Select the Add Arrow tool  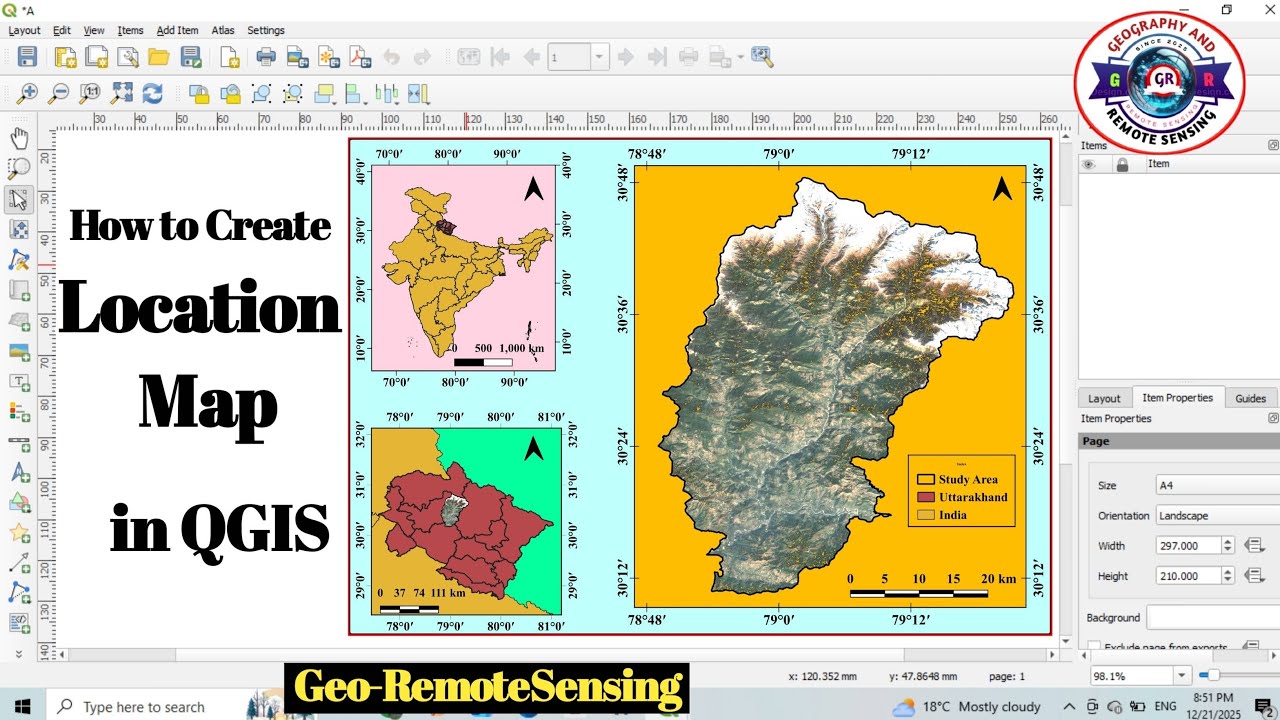click(x=18, y=564)
